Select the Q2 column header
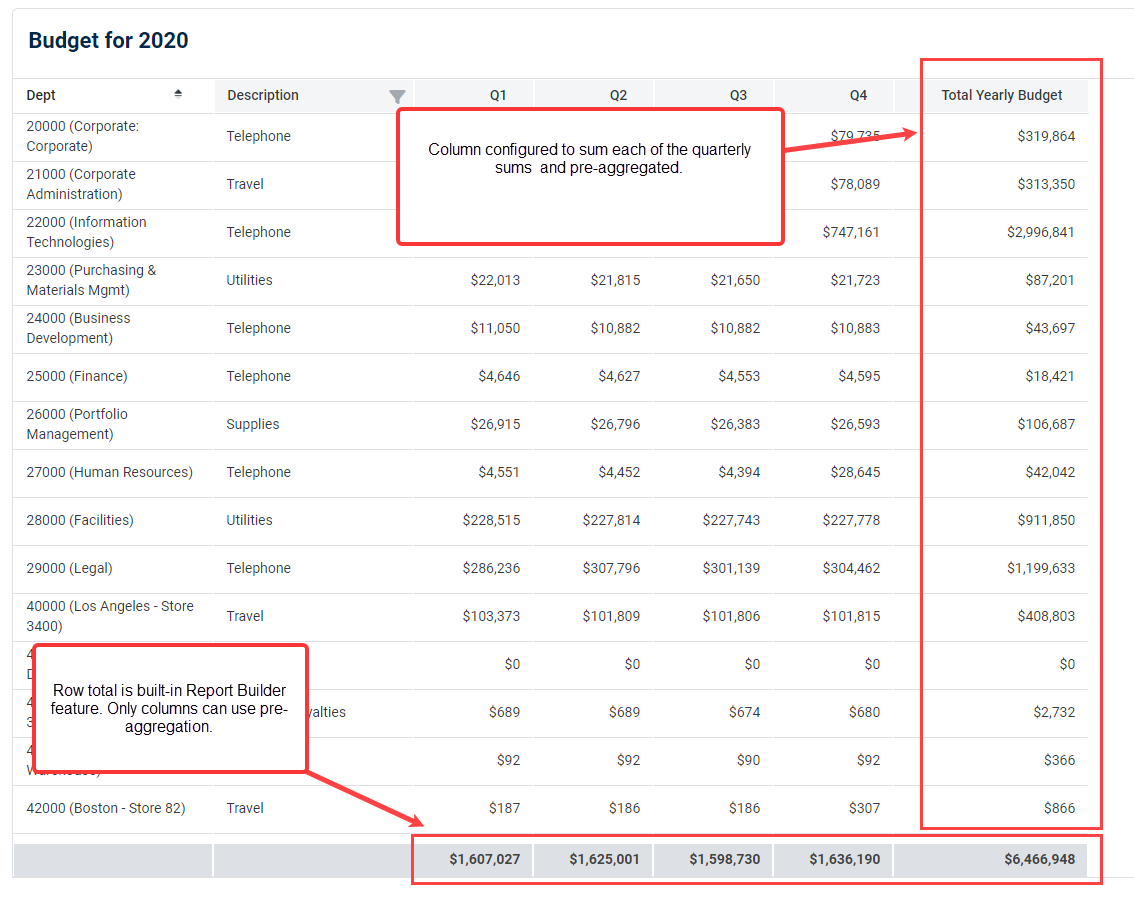This screenshot has height=904, width=1134. pyautogui.click(x=618, y=95)
